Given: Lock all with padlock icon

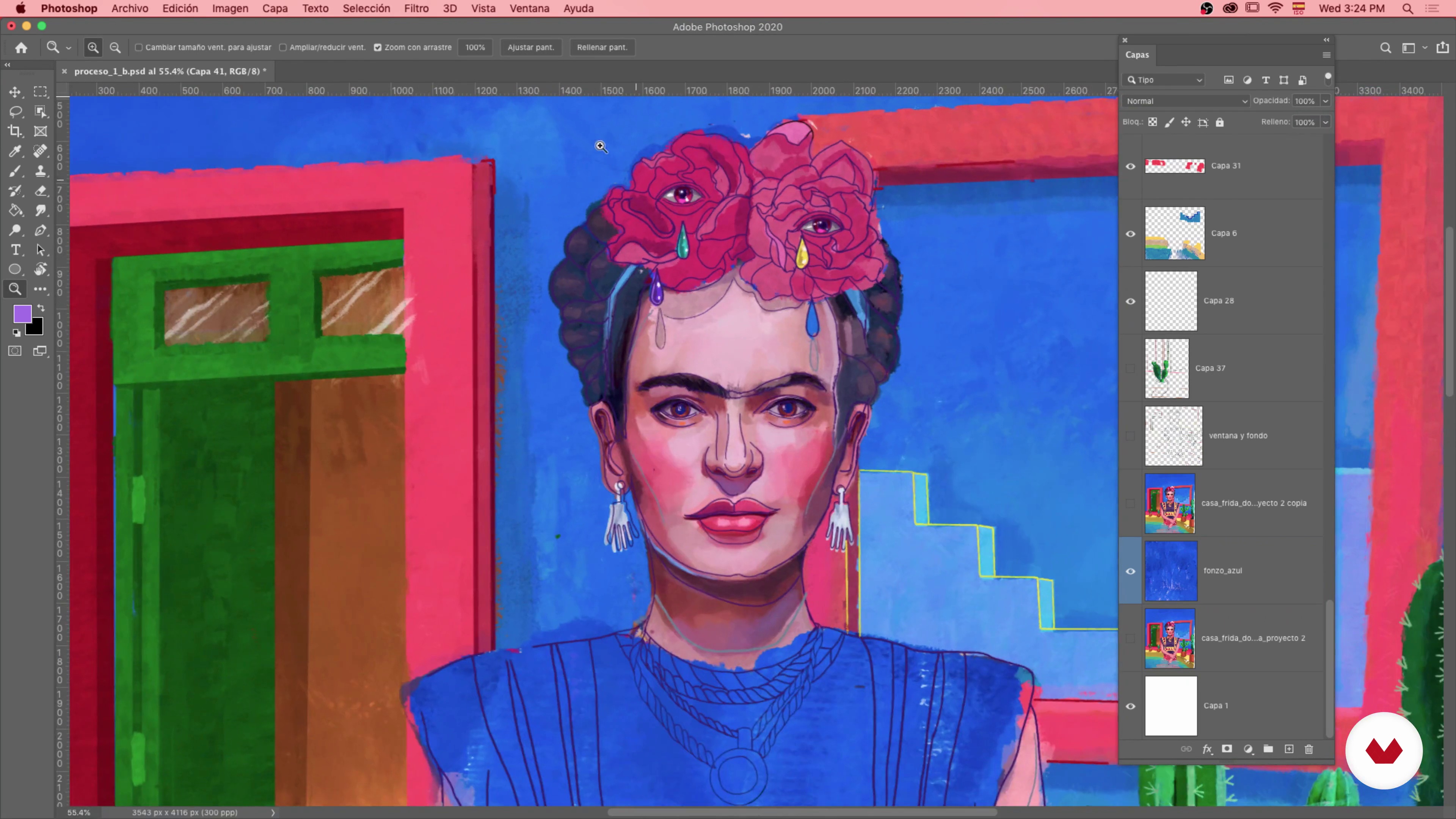Looking at the screenshot, I should pyautogui.click(x=1220, y=122).
